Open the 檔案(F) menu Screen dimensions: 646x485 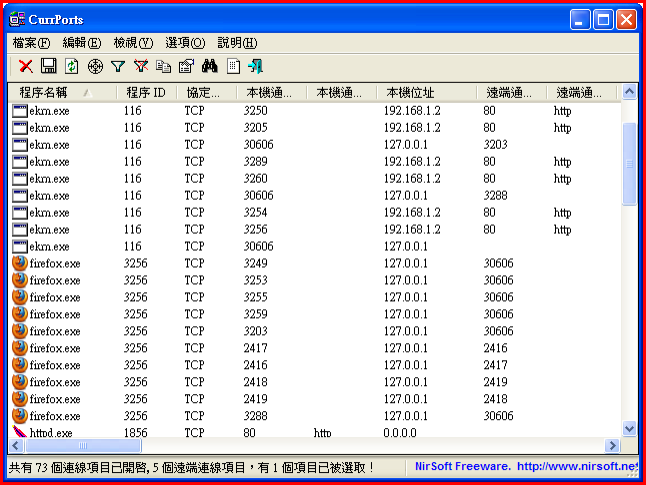(31, 43)
